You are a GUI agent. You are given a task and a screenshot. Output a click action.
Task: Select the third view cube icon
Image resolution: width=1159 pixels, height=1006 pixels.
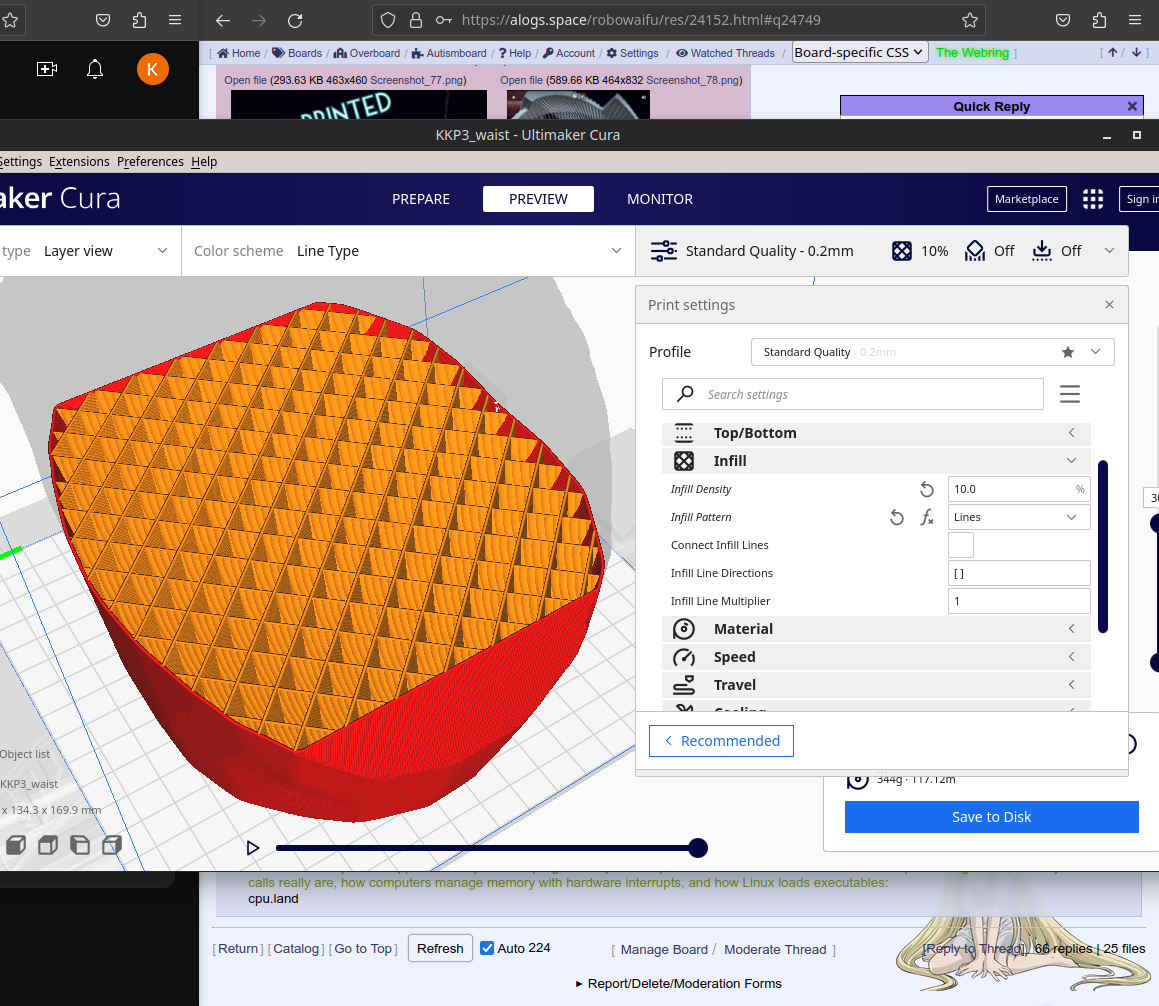(x=80, y=845)
